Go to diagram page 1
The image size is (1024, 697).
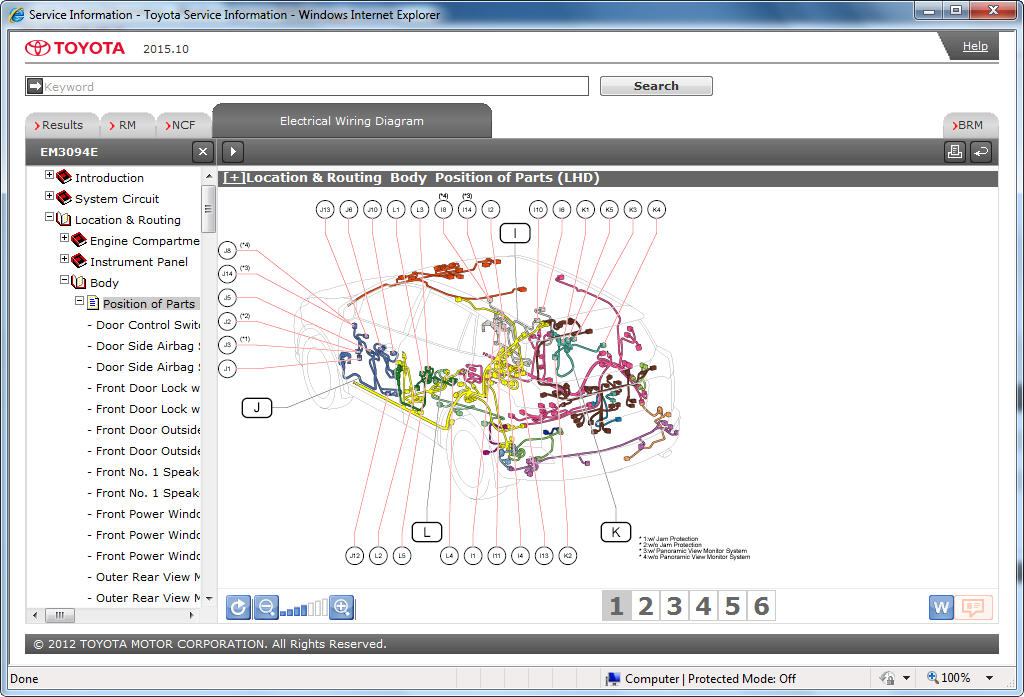pos(616,606)
